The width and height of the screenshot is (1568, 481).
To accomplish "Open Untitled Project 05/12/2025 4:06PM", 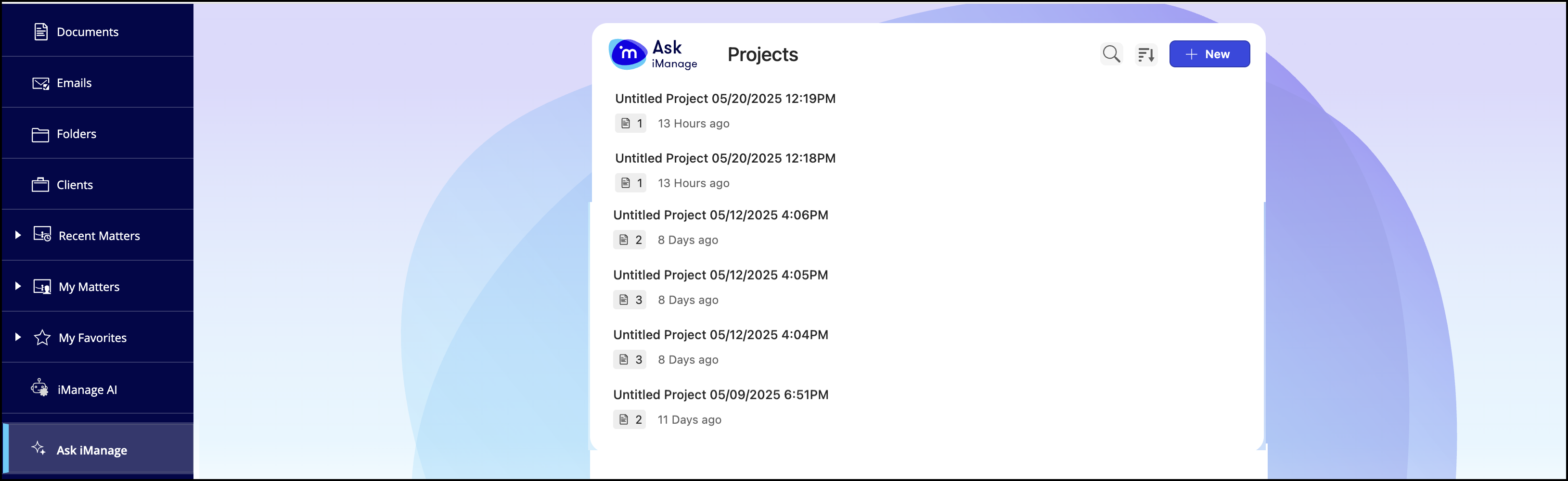I will click(720, 215).
